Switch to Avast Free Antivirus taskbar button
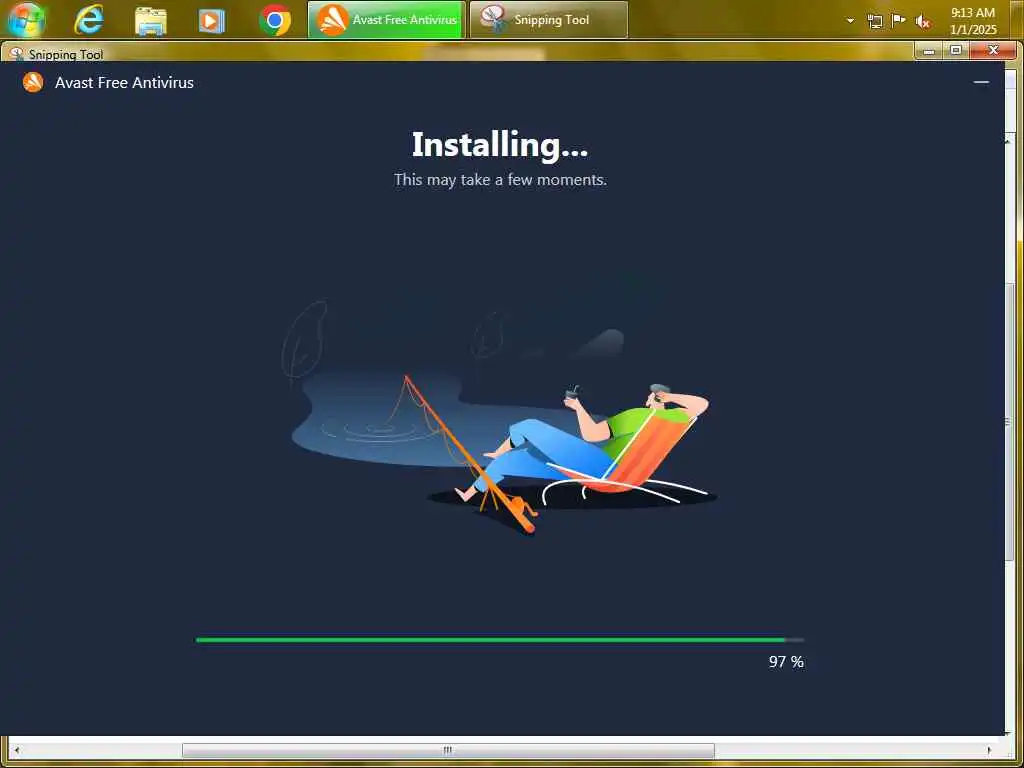Image resolution: width=1024 pixels, height=768 pixels. 387,20
